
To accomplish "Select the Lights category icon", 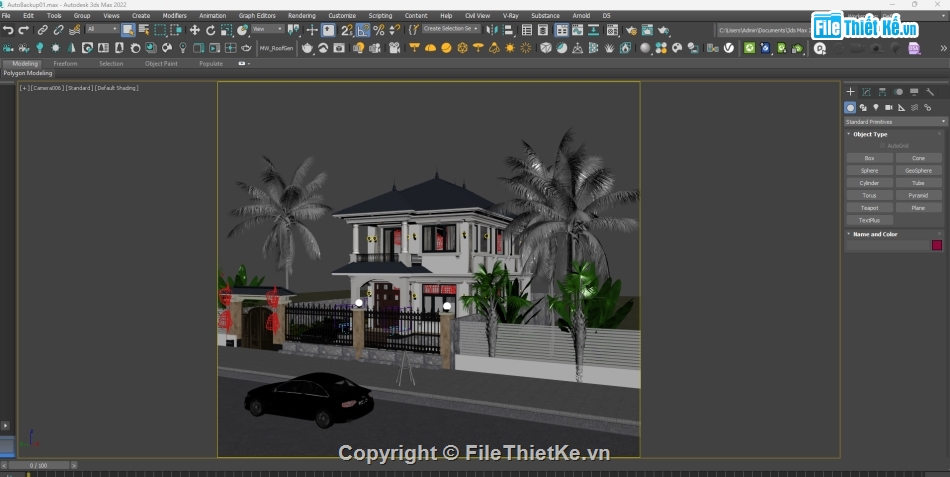I will tap(875, 107).
